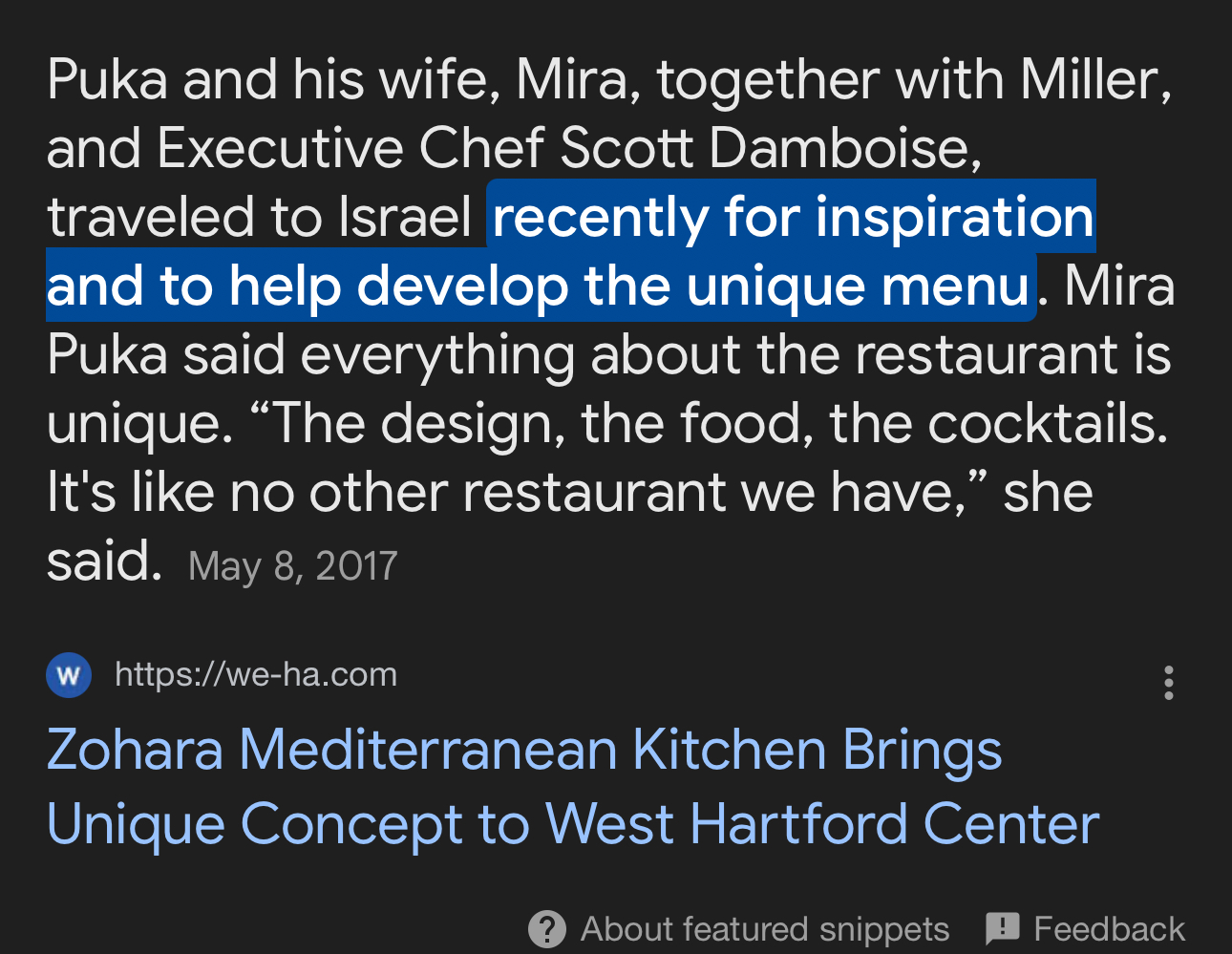The height and width of the screenshot is (954, 1232).
Task: Click the exclamation feedback bubble icon
Action: coord(1003,928)
